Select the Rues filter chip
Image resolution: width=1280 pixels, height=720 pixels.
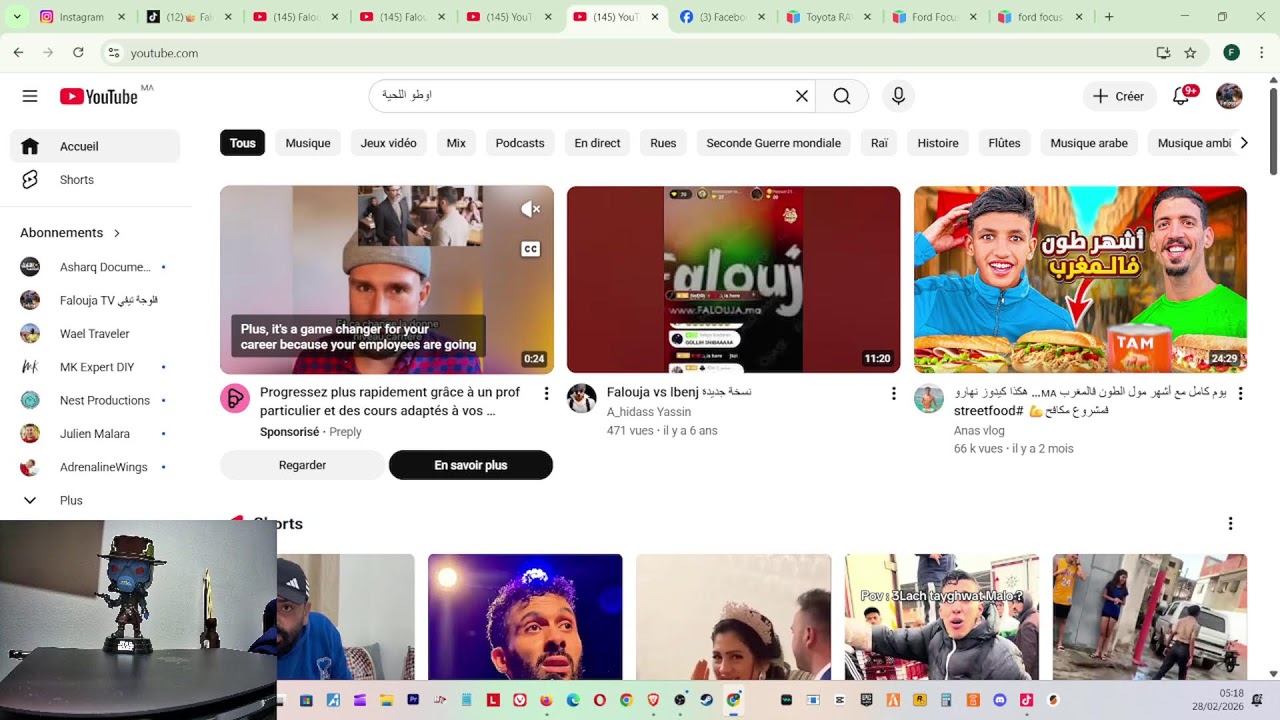[663, 143]
